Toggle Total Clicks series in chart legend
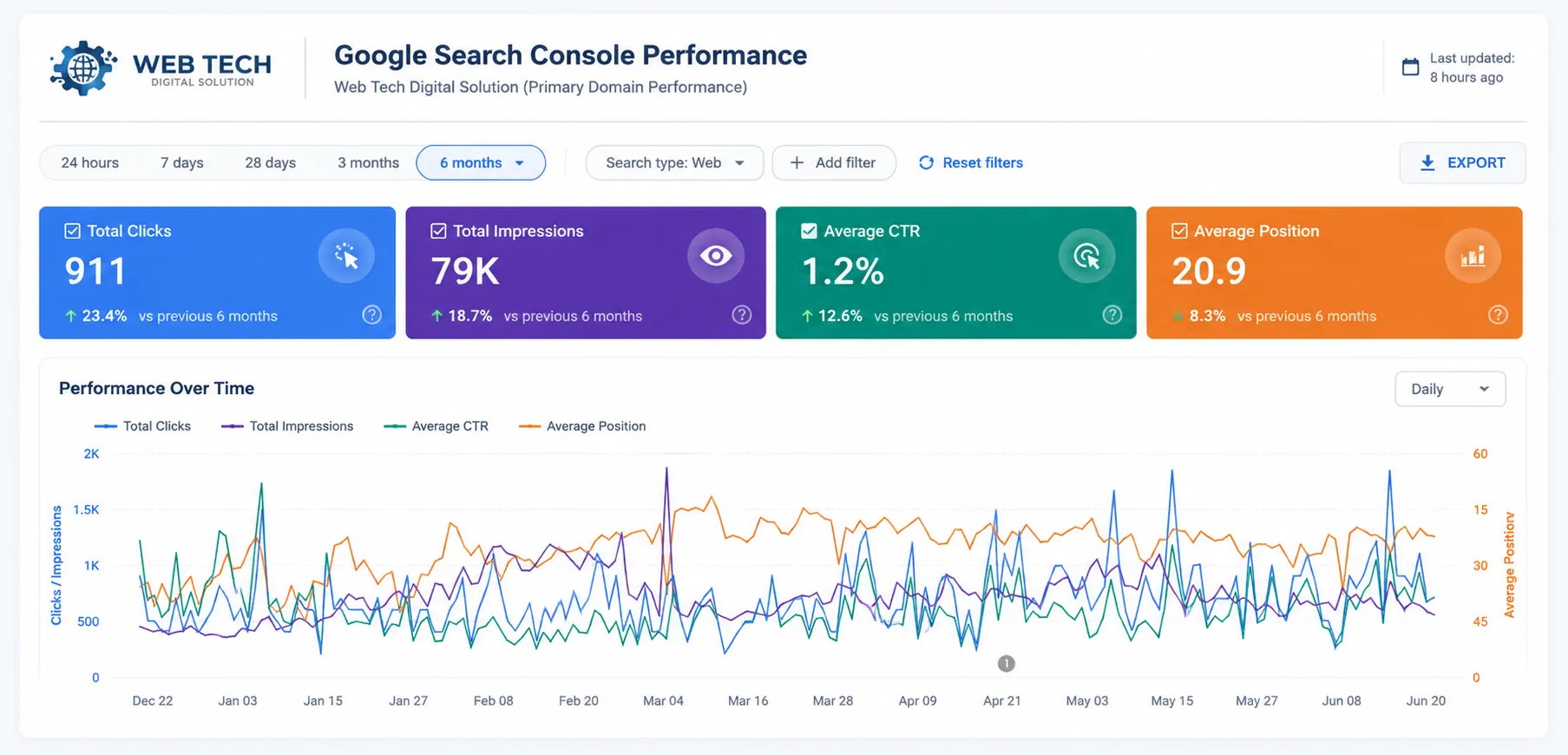The image size is (1568, 755). click(142, 426)
